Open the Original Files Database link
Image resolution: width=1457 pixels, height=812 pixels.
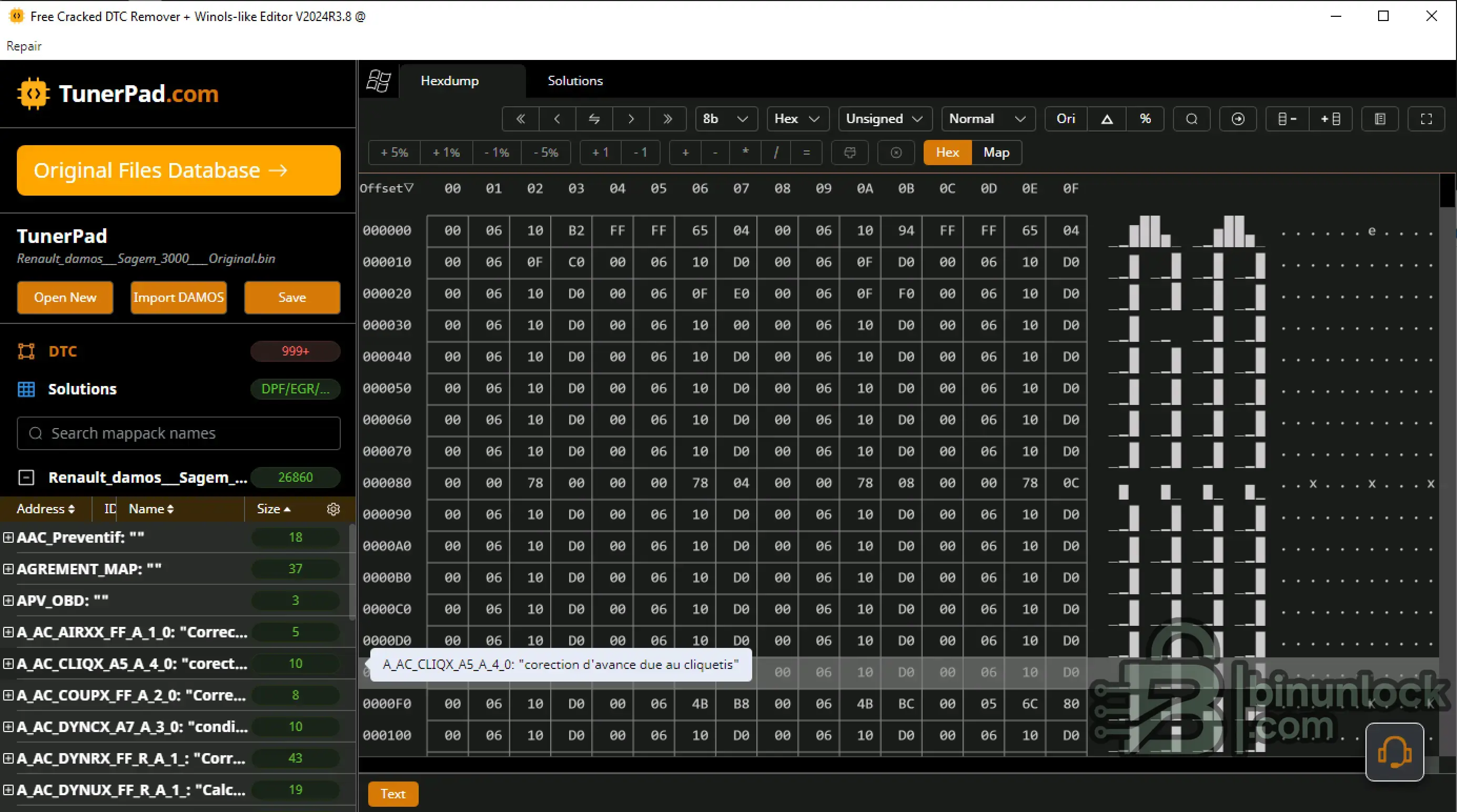click(x=179, y=170)
